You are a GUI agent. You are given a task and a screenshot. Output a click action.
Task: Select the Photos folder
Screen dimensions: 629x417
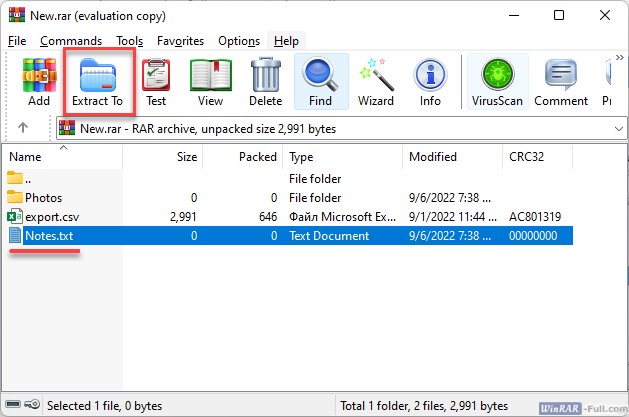(43, 197)
